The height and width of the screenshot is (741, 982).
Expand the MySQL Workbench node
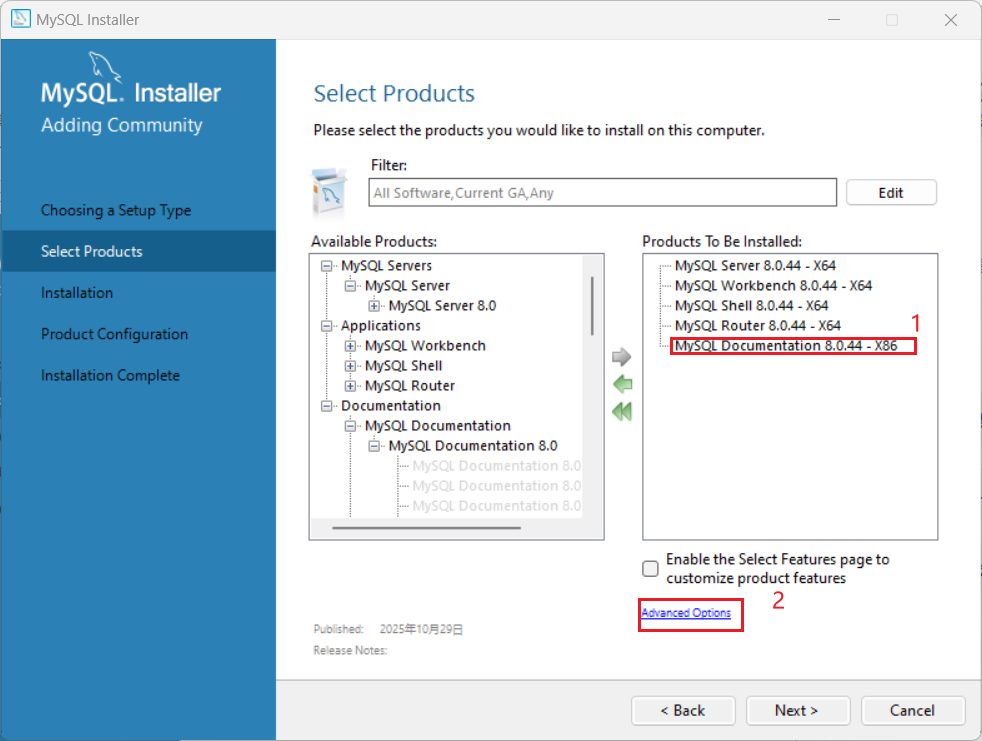click(x=350, y=346)
